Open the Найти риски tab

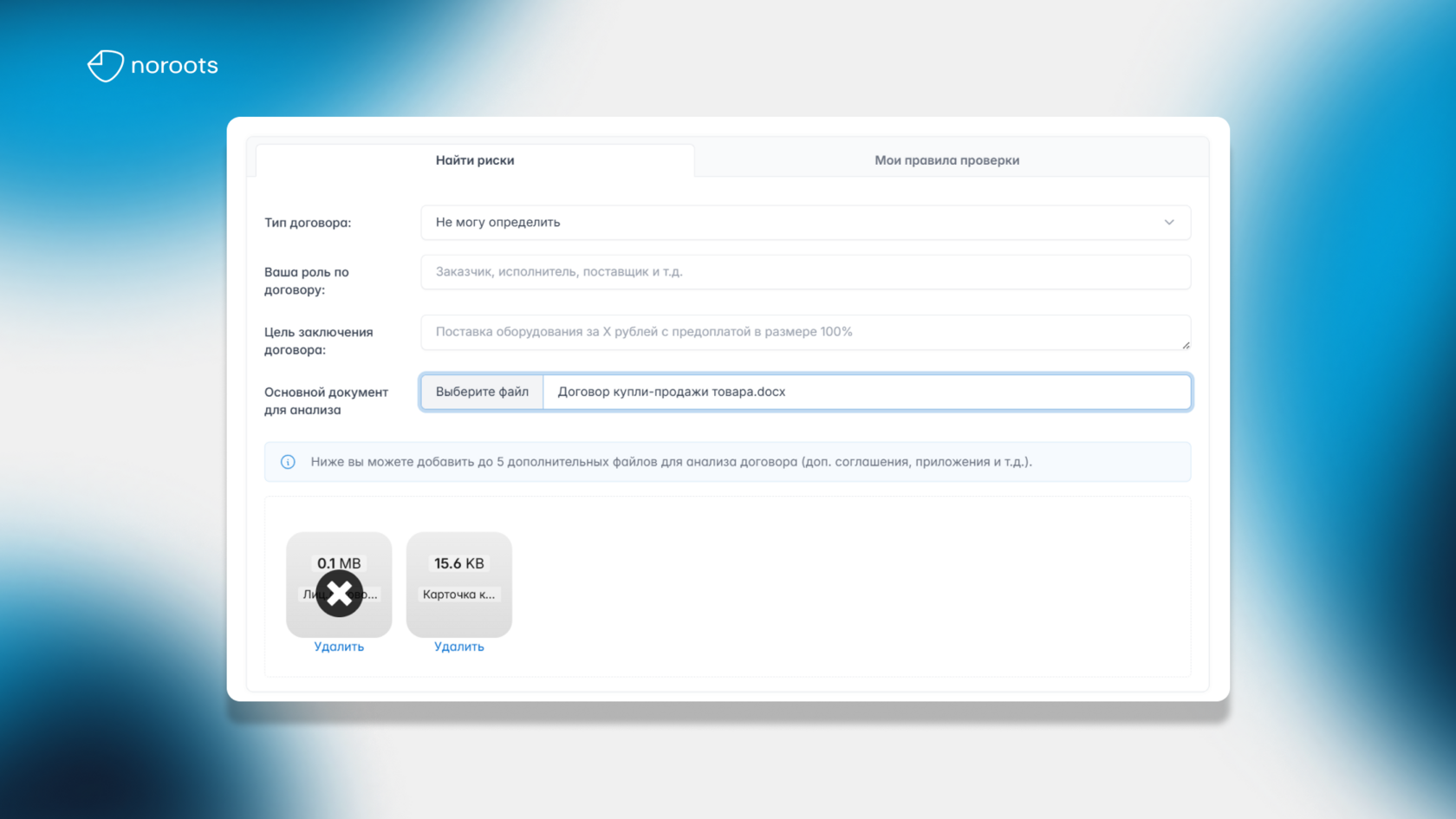coord(475,160)
